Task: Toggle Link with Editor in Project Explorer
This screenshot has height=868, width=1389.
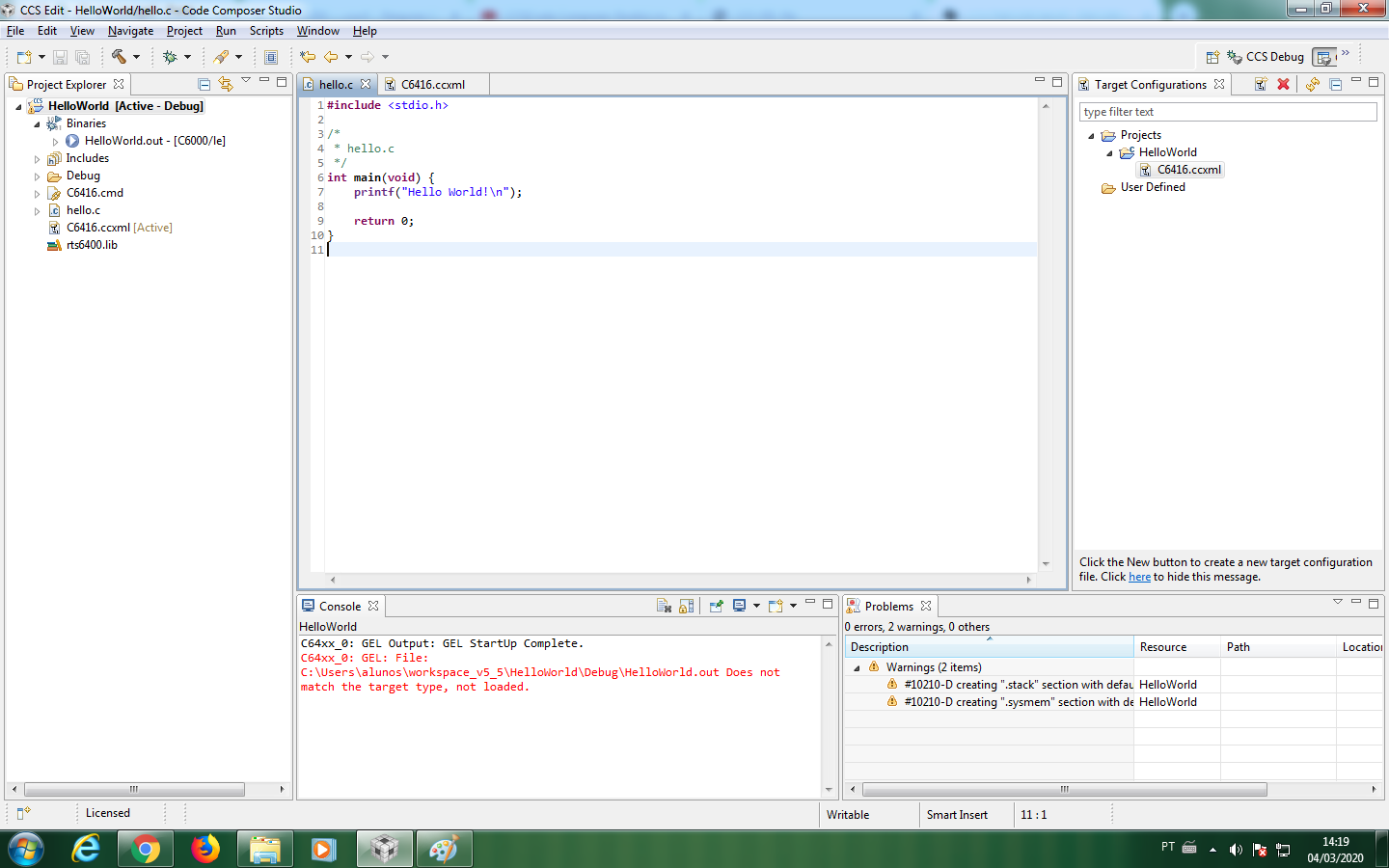Action: [x=225, y=84]
